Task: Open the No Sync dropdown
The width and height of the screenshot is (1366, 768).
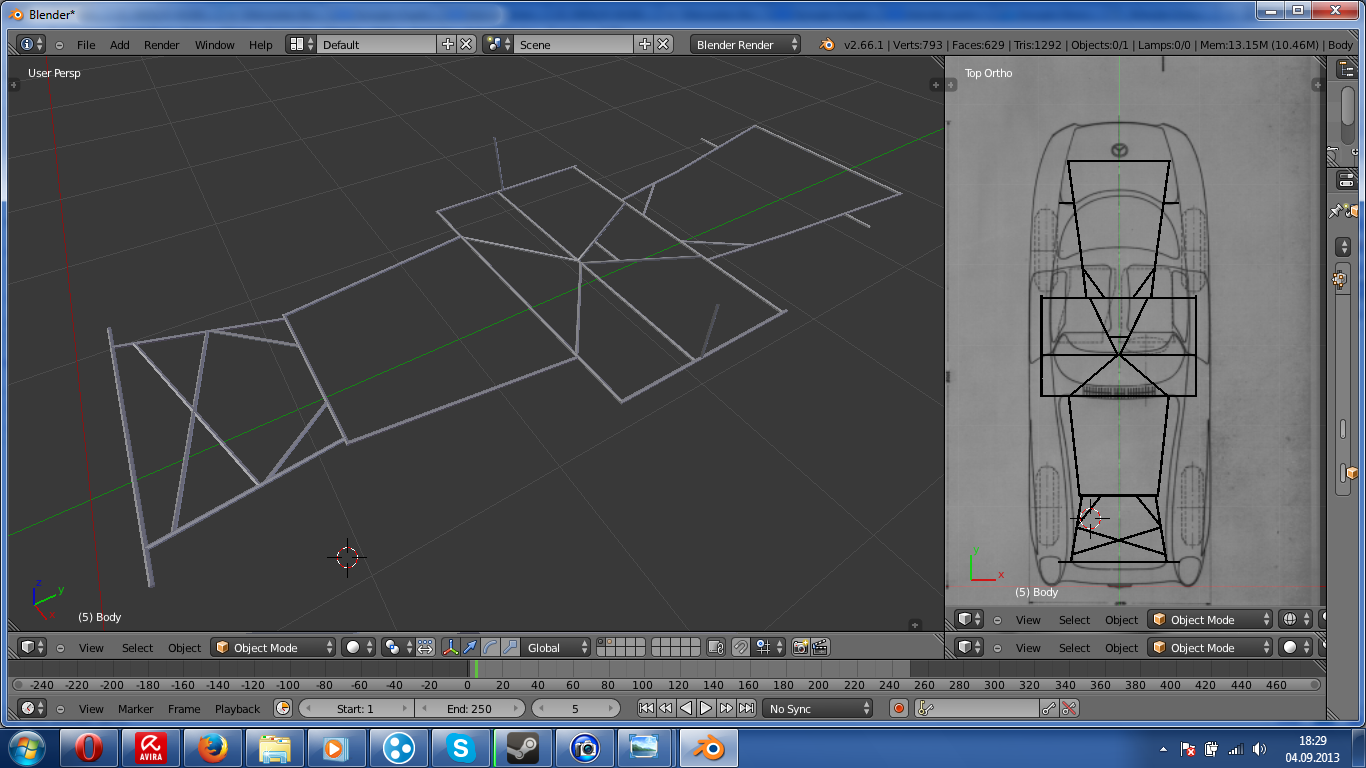Action: (x=818, y=708)
